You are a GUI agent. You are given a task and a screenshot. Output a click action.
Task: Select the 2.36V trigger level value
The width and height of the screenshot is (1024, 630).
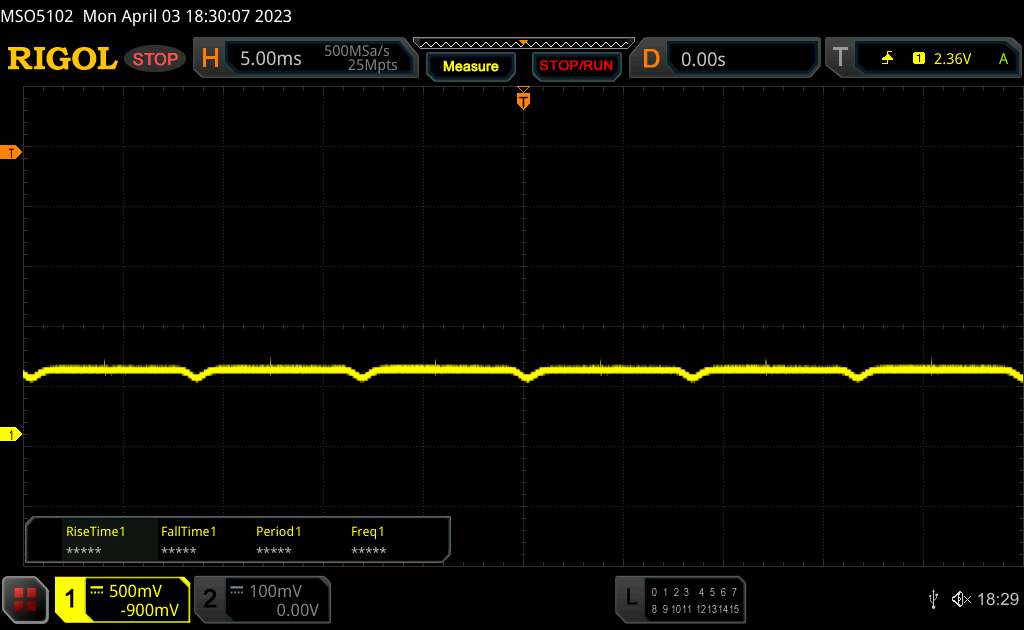coord(952,59)
